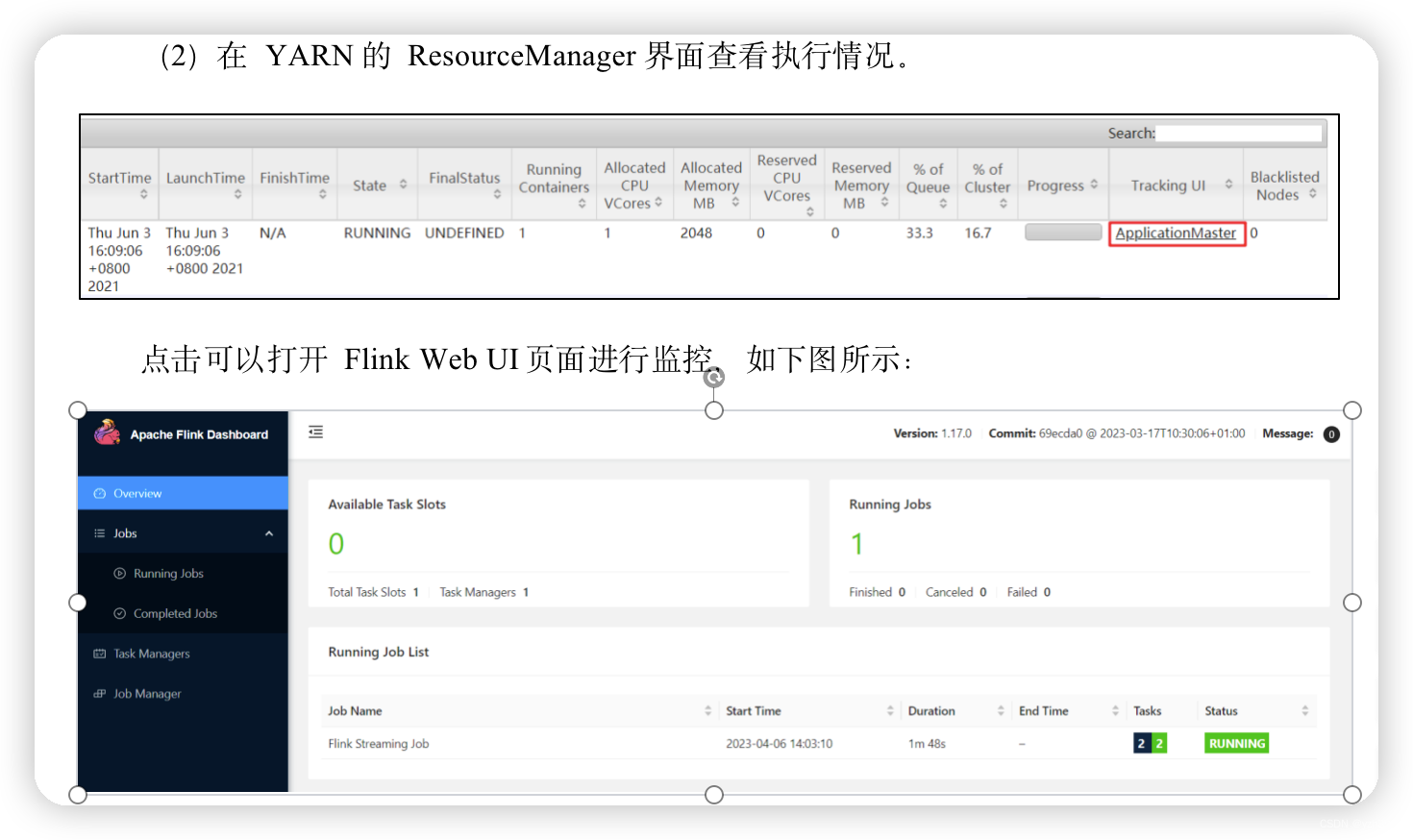Viewport: 1413px width, 840px height.
Task: Click the N/A FinishTime cell
Action: coord(273,233)
